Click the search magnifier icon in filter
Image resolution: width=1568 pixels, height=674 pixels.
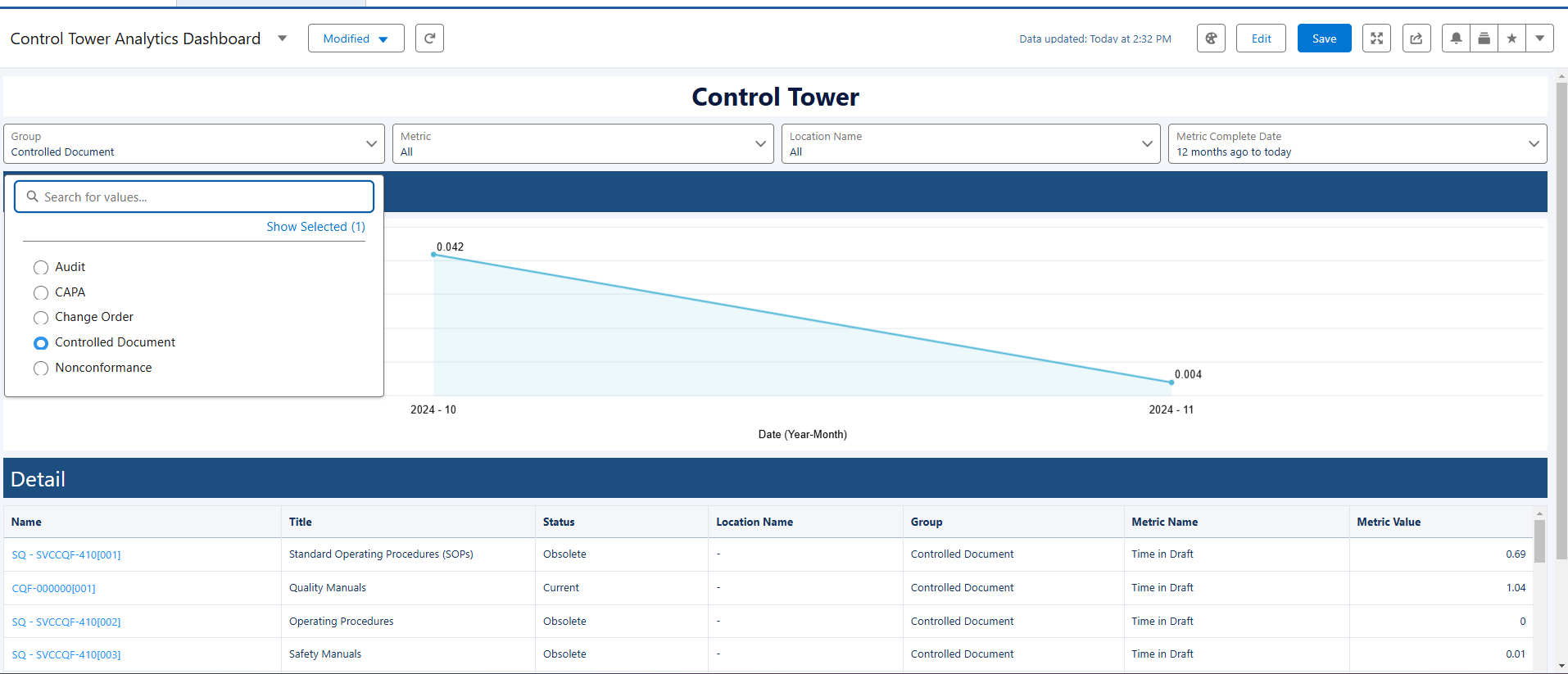pyautogui.click(x=33, y=197)
